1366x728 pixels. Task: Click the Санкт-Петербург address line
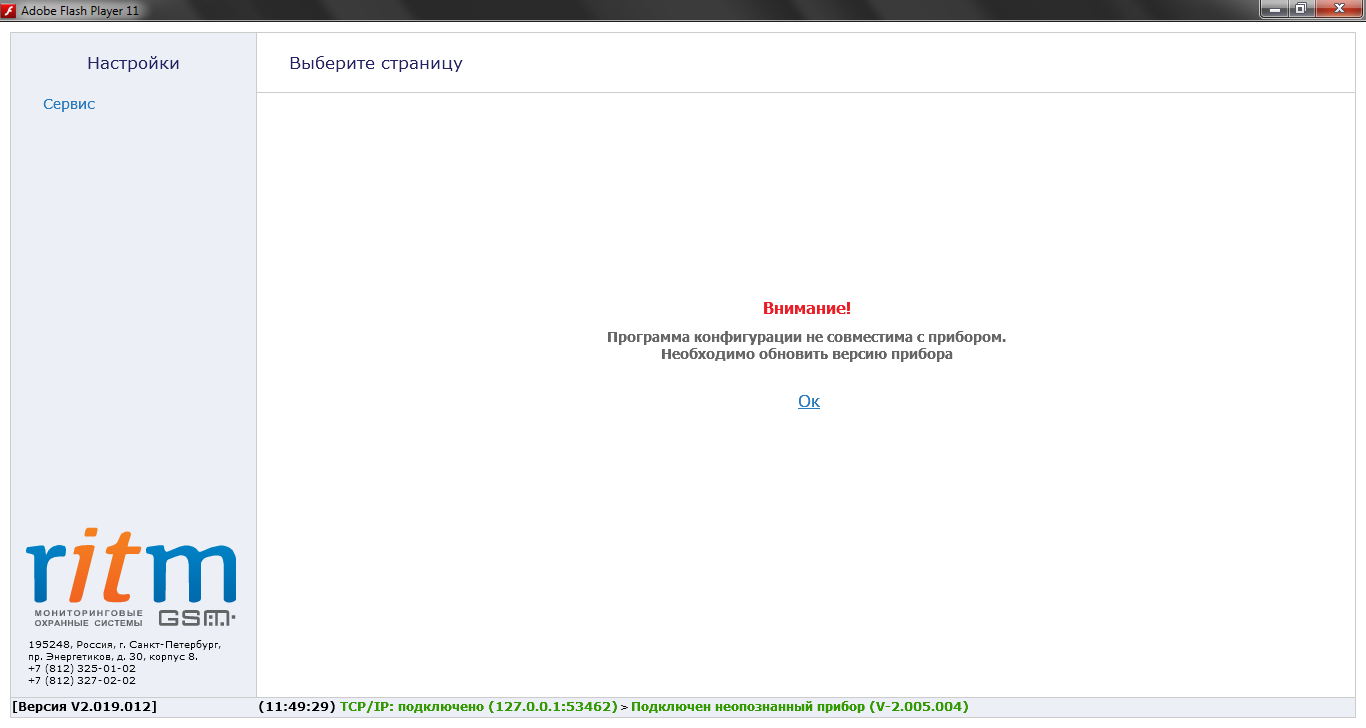(124, 645)
